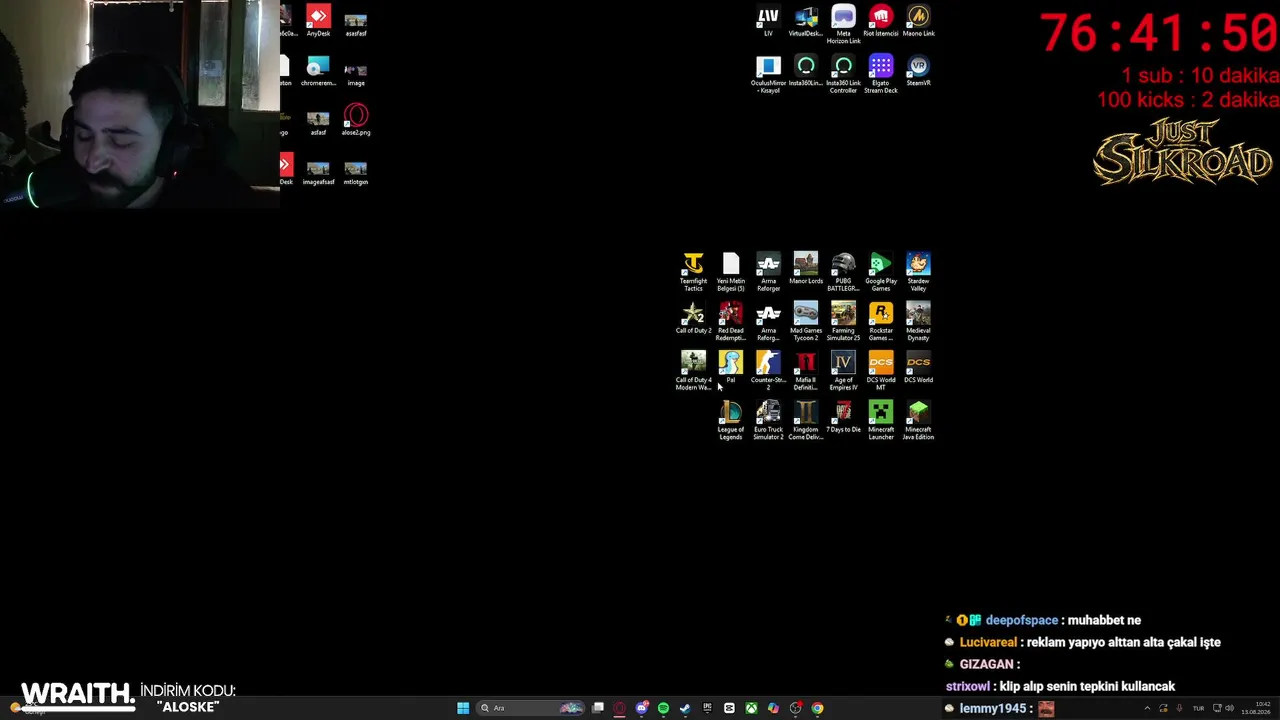The width and height of the screenshot is (1280, 720).
Task: Open Opera GX from the taskbar
Action: click(x=620, y=708)
